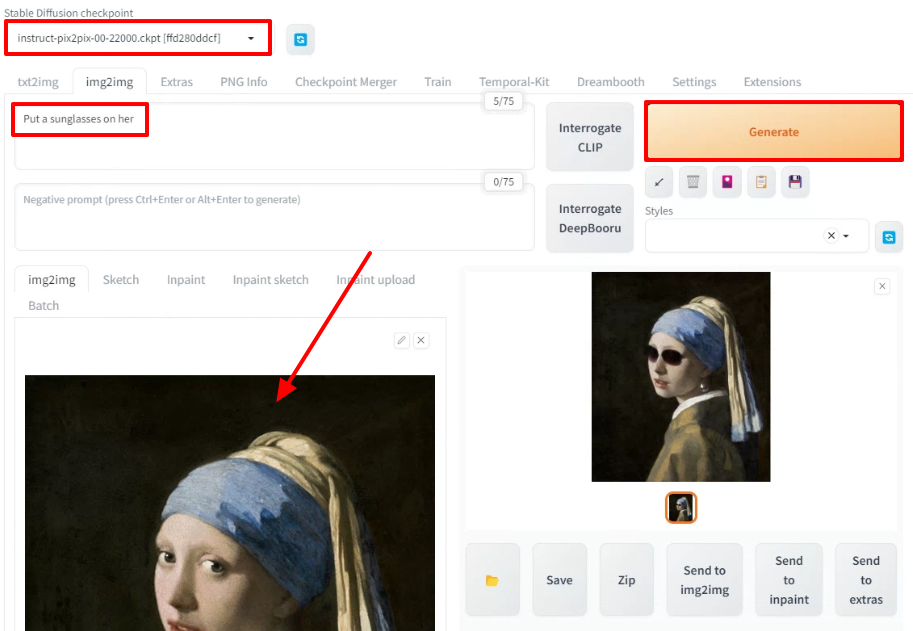This screenshot has width=913, height=631.
Task: Click the Send to img2img button
Action: tap(705, 580)
